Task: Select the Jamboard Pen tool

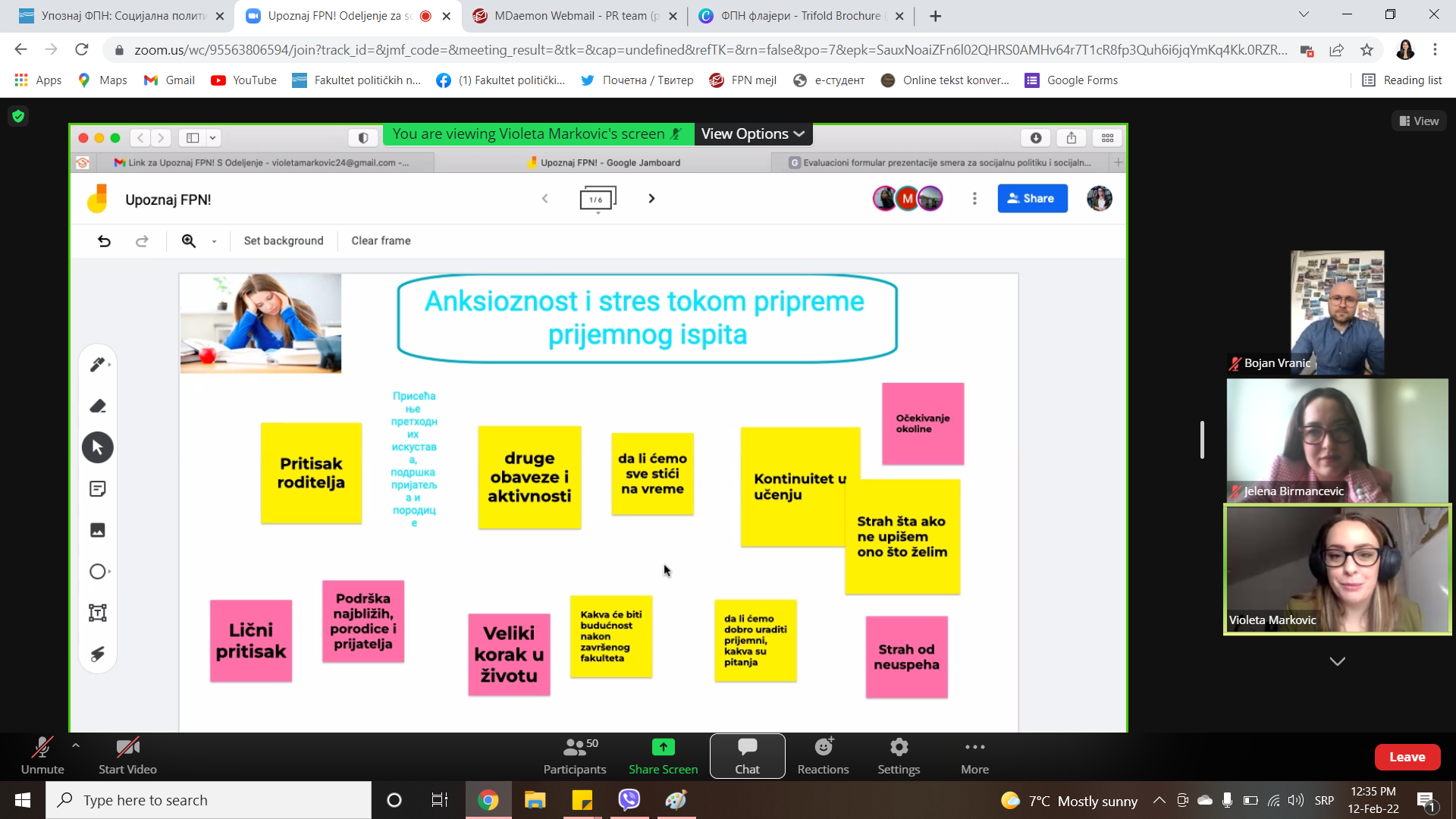Action: (97, 365)
